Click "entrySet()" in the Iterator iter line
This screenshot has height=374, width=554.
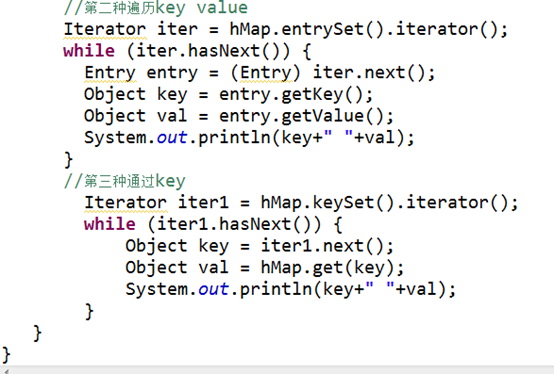click(x=332, y=30)
